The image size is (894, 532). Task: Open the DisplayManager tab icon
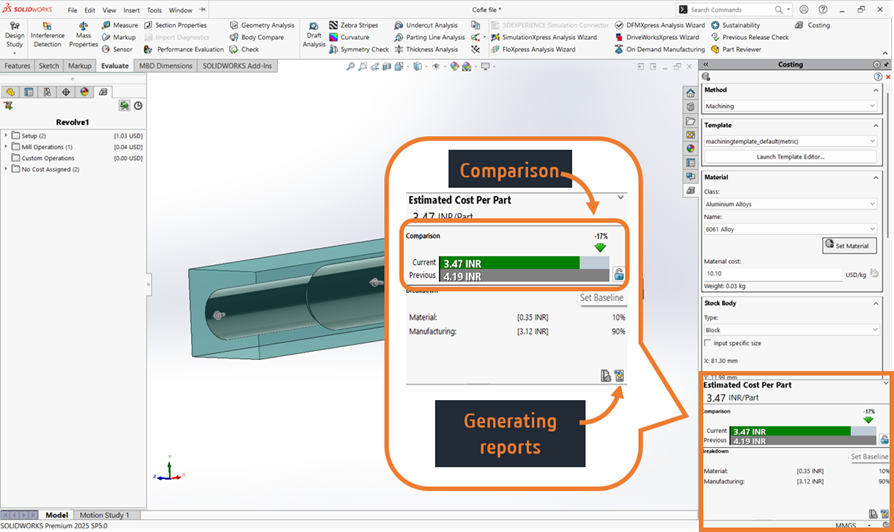[84, 92]
